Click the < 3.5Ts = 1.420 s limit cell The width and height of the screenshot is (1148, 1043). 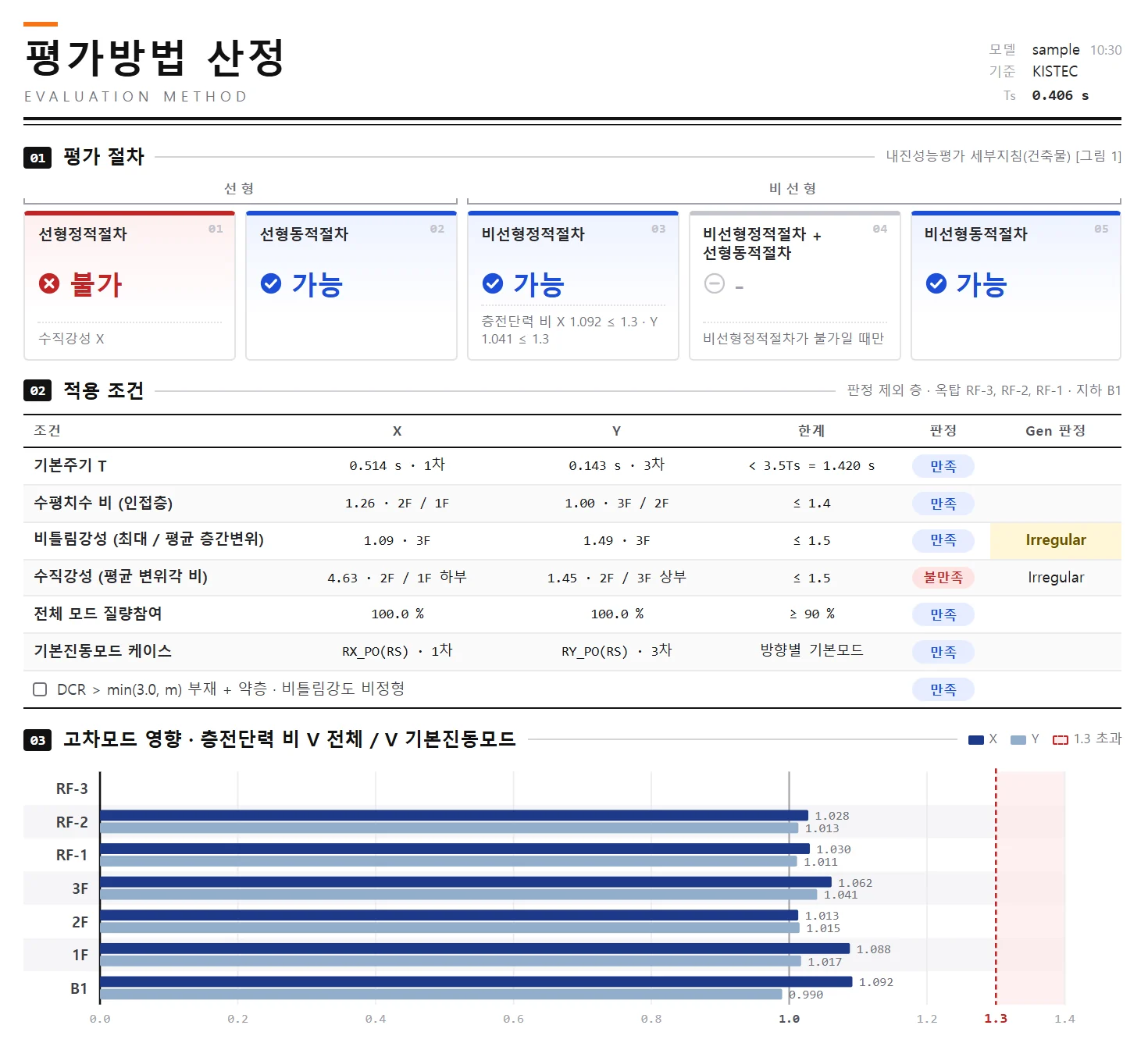[811, 466]
